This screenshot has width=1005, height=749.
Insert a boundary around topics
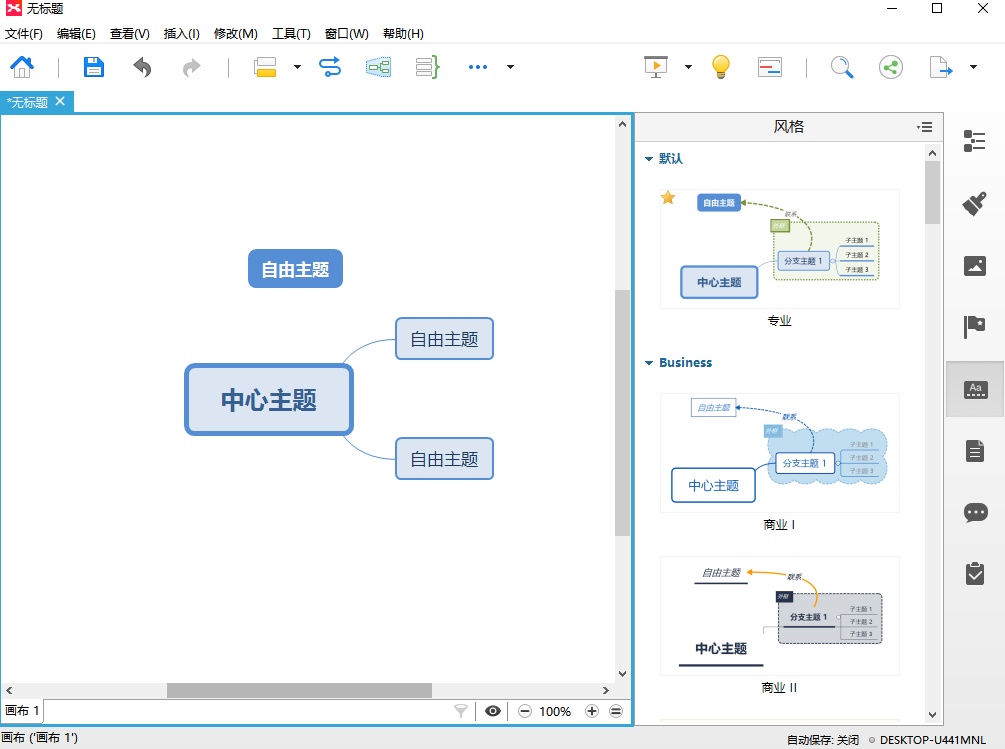[x=378, y=67]
